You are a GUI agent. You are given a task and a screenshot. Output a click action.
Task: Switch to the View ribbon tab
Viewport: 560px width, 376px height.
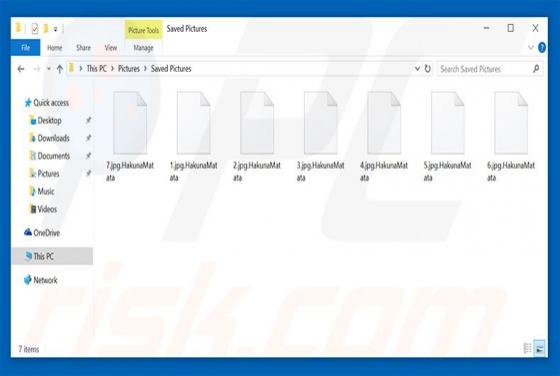point(111,47)
